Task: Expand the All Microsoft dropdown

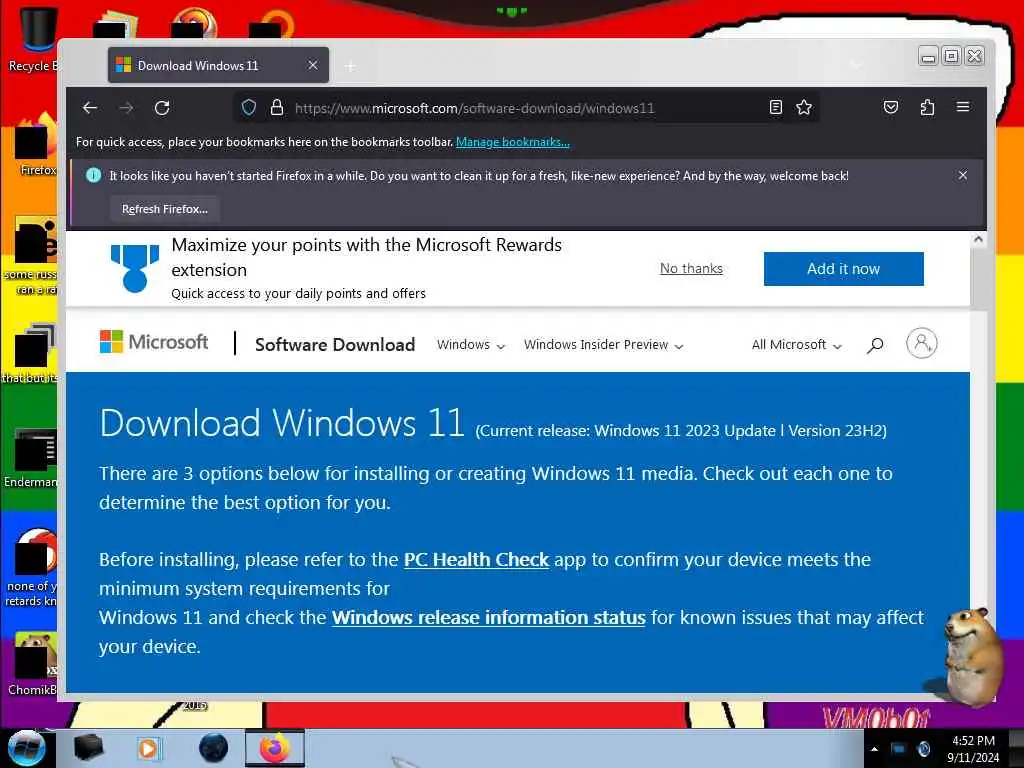Action: [x=797, y=345]
